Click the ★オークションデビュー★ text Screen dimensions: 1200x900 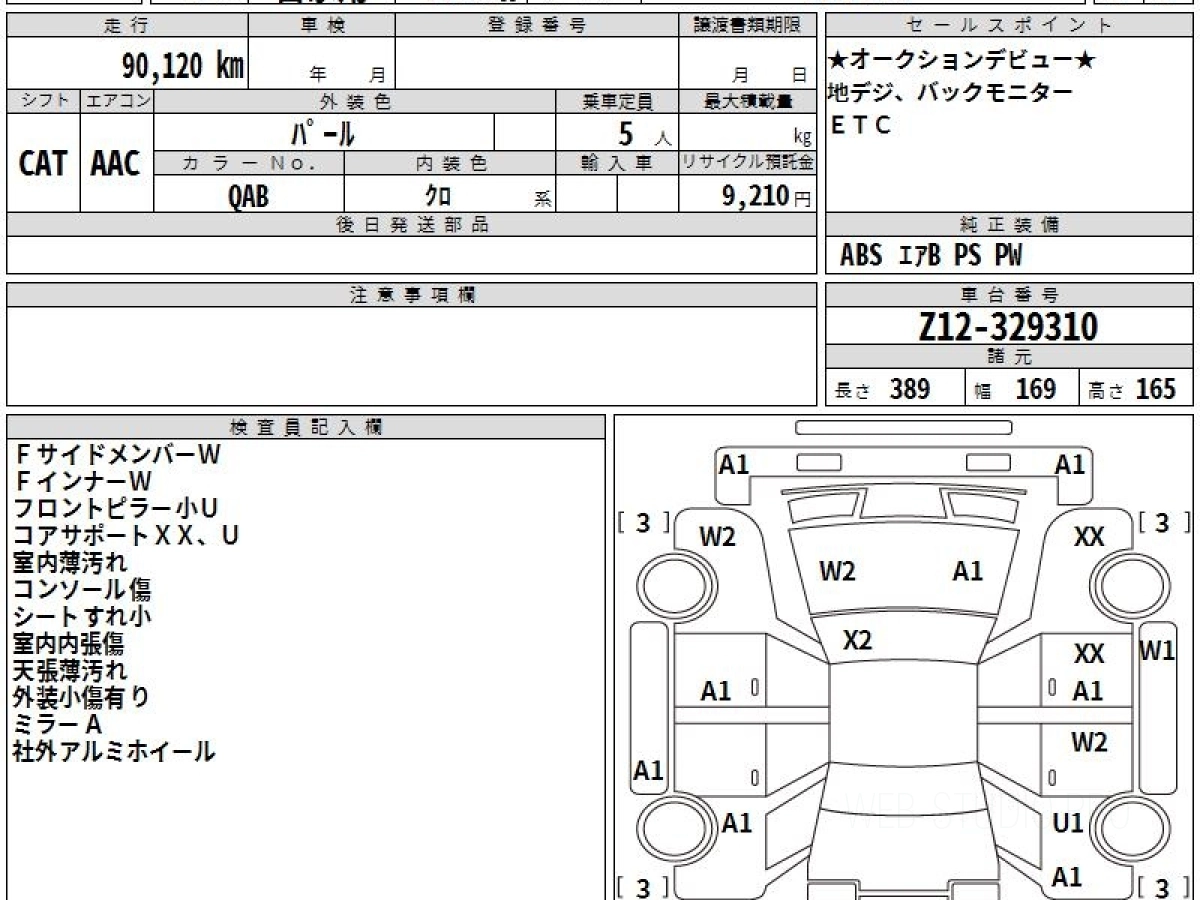click(962, 61)
